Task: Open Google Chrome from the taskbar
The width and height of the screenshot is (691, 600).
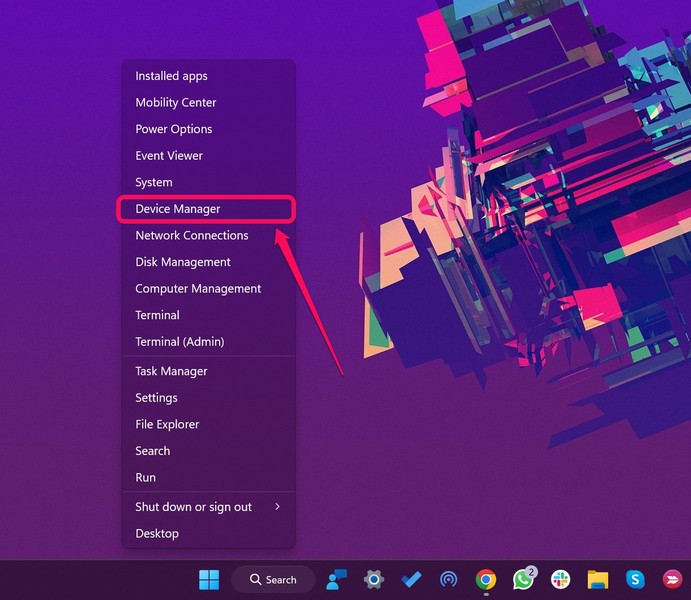Action: [486, 579]
